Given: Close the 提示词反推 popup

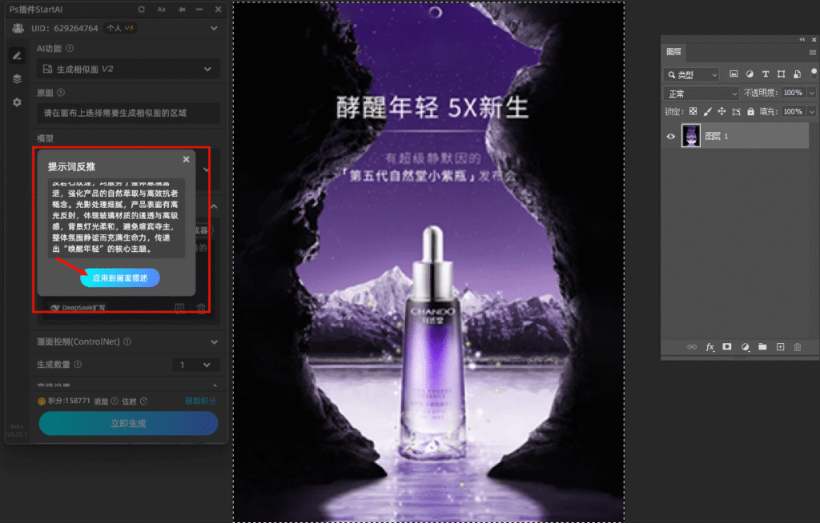Looking at the screenshot, I should (x=186, y=160).
